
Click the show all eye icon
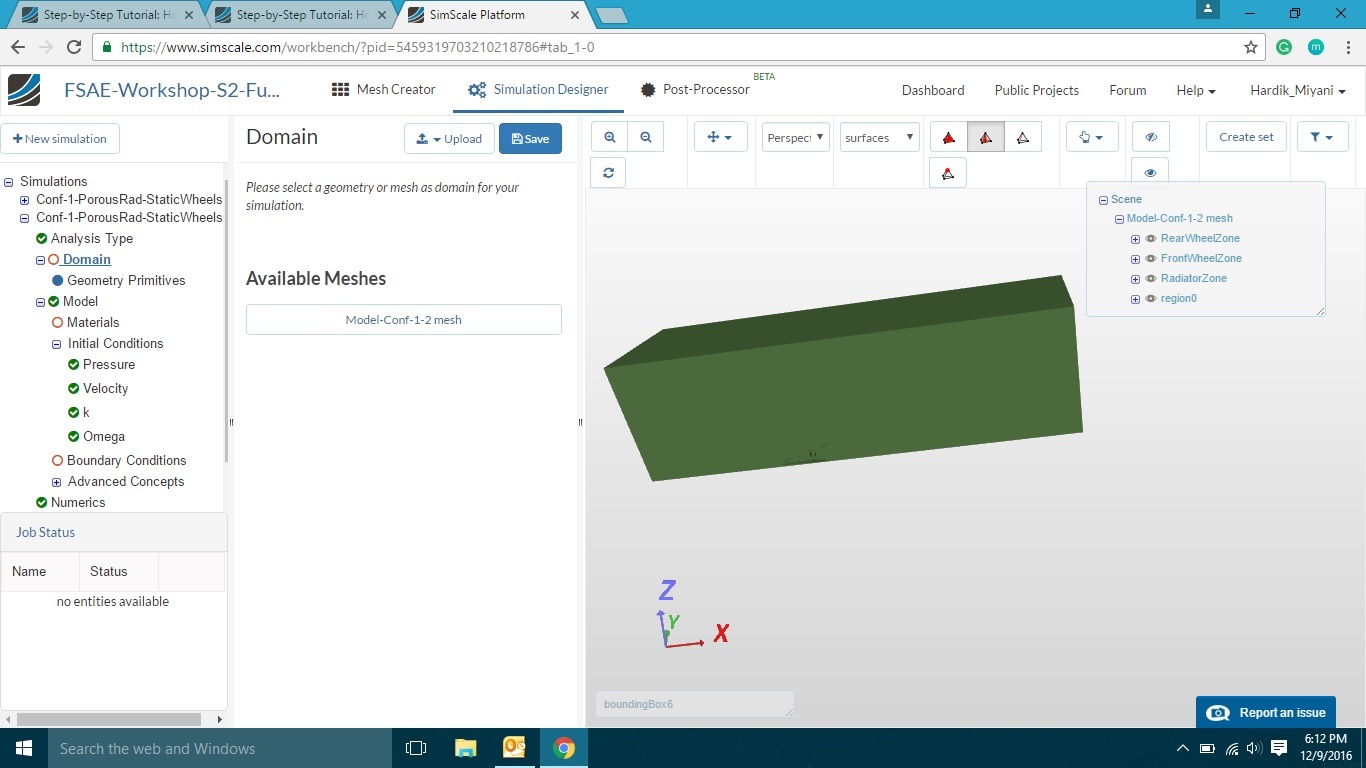[x=1150, y=172]
